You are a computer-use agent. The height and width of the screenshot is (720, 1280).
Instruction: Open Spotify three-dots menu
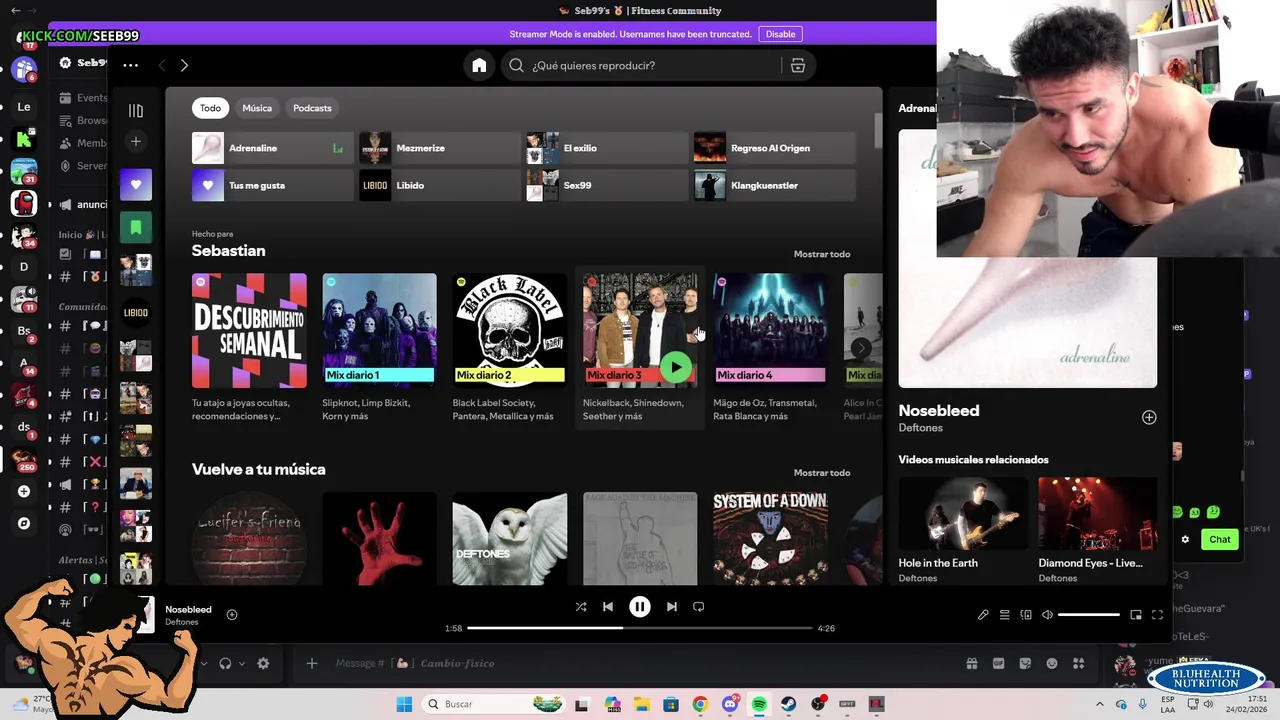130,65
